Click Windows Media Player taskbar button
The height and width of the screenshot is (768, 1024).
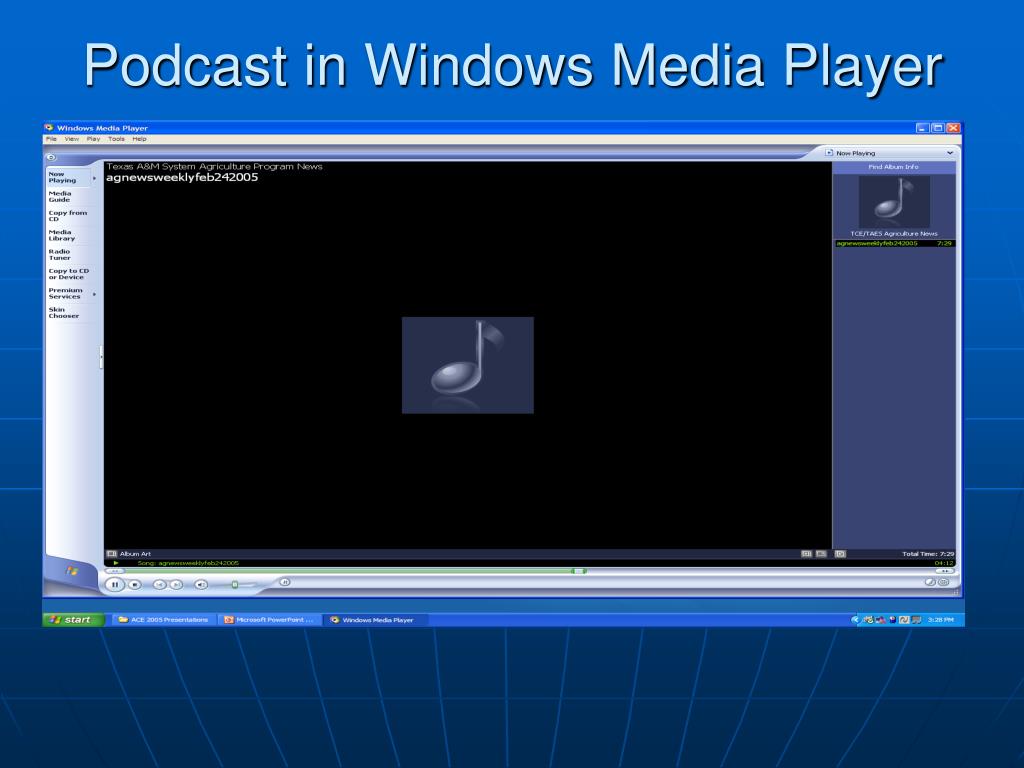click(376, 620)
